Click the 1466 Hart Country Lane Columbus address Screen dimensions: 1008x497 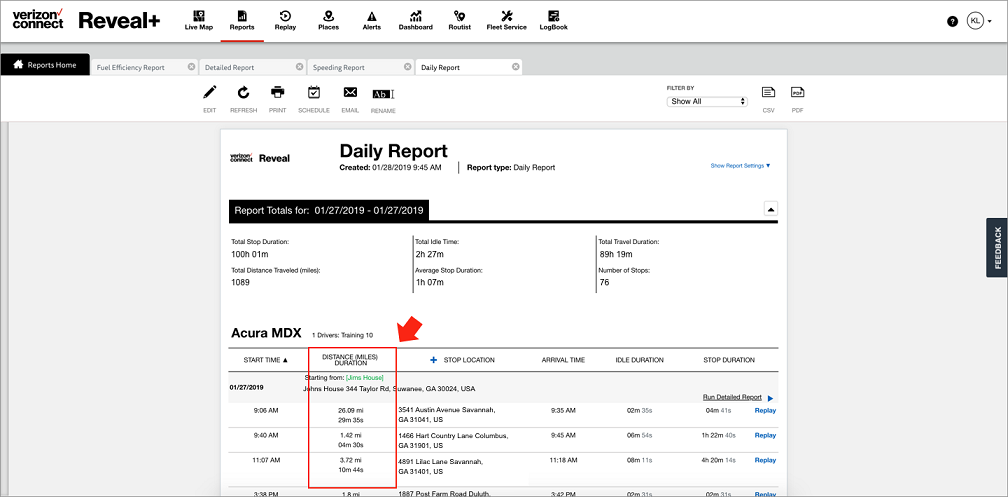(453, 440)
